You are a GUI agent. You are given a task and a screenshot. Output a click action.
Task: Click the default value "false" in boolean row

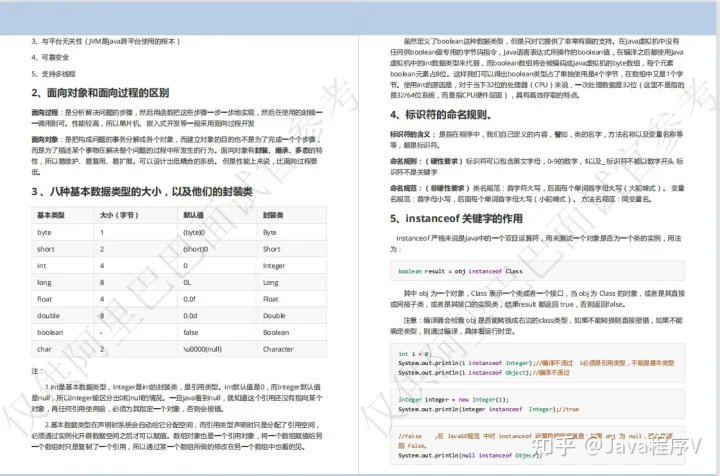point(191,332)
